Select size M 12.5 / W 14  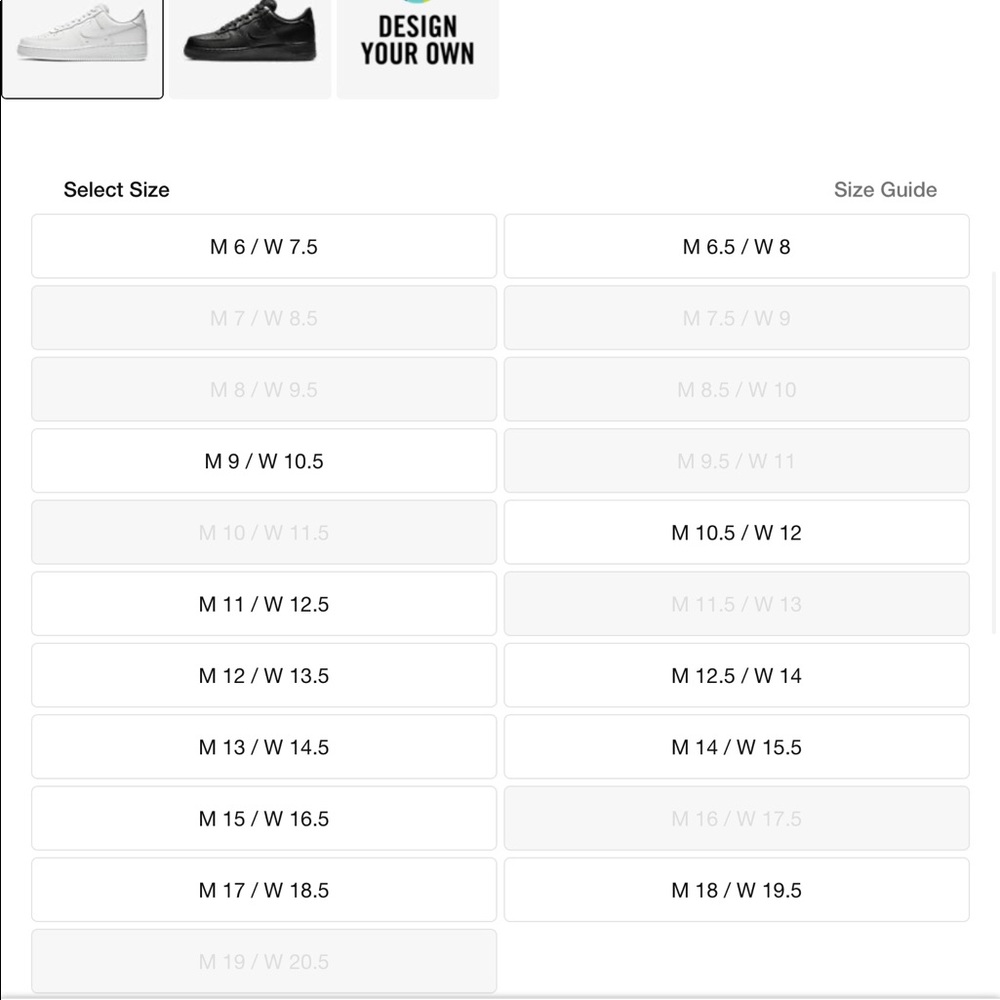pos(736,675)
